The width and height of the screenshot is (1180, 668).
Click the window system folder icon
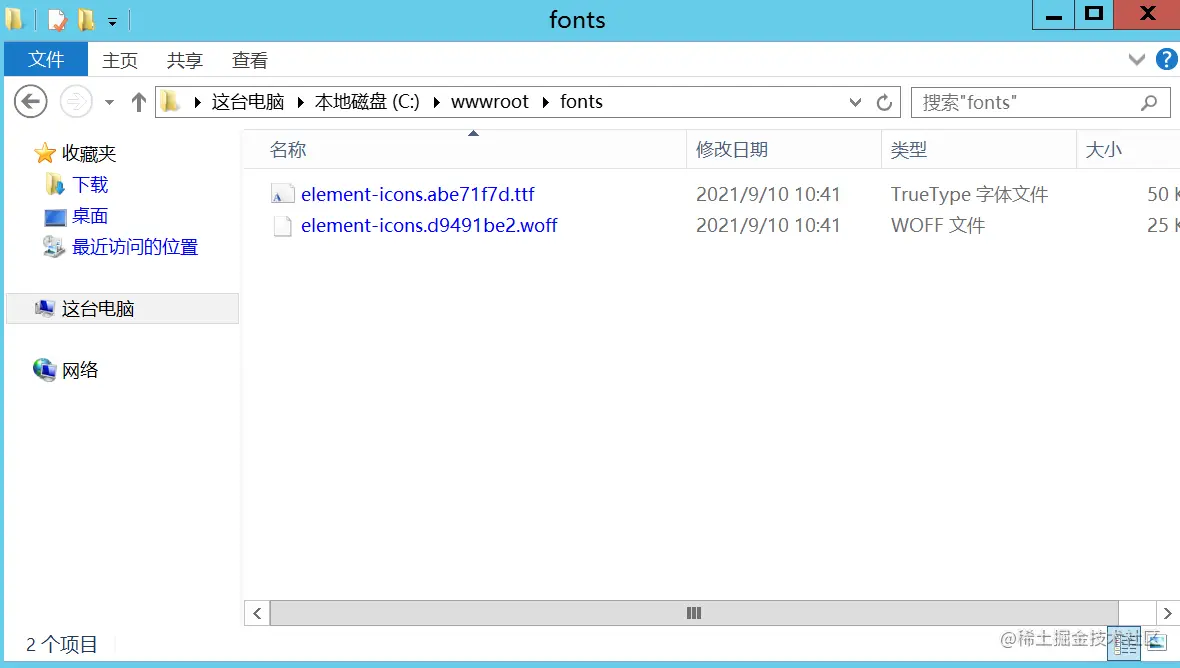[x=15, y=19]
